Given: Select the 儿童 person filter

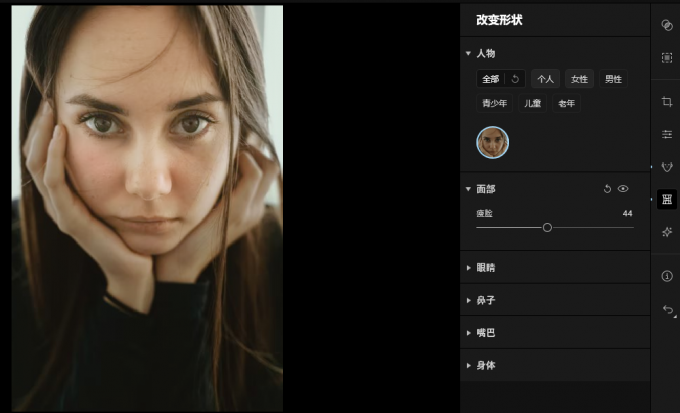Looking at the screenshot, I should pyautogui.click(x=532, y=103).
